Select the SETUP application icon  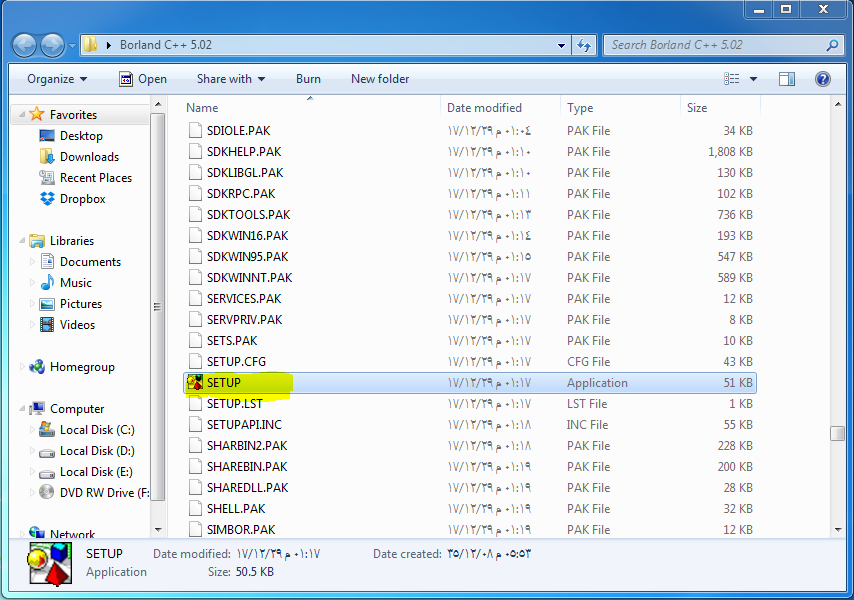tap(194, 383)
